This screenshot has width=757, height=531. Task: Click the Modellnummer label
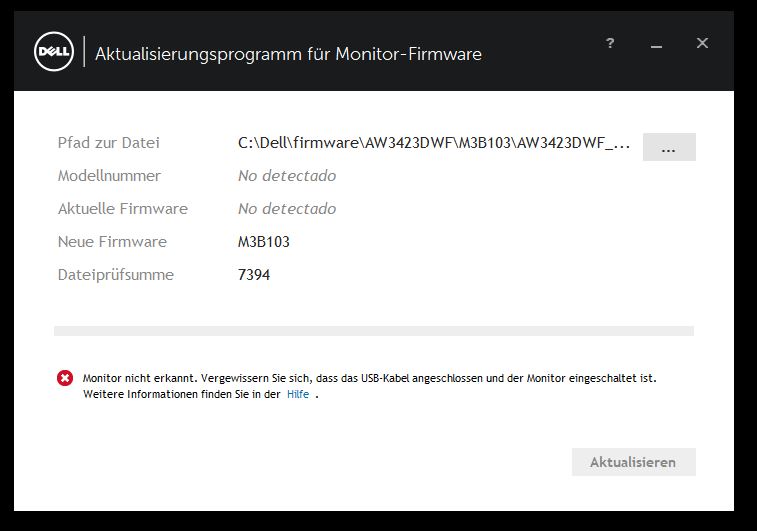coord(109,176)
